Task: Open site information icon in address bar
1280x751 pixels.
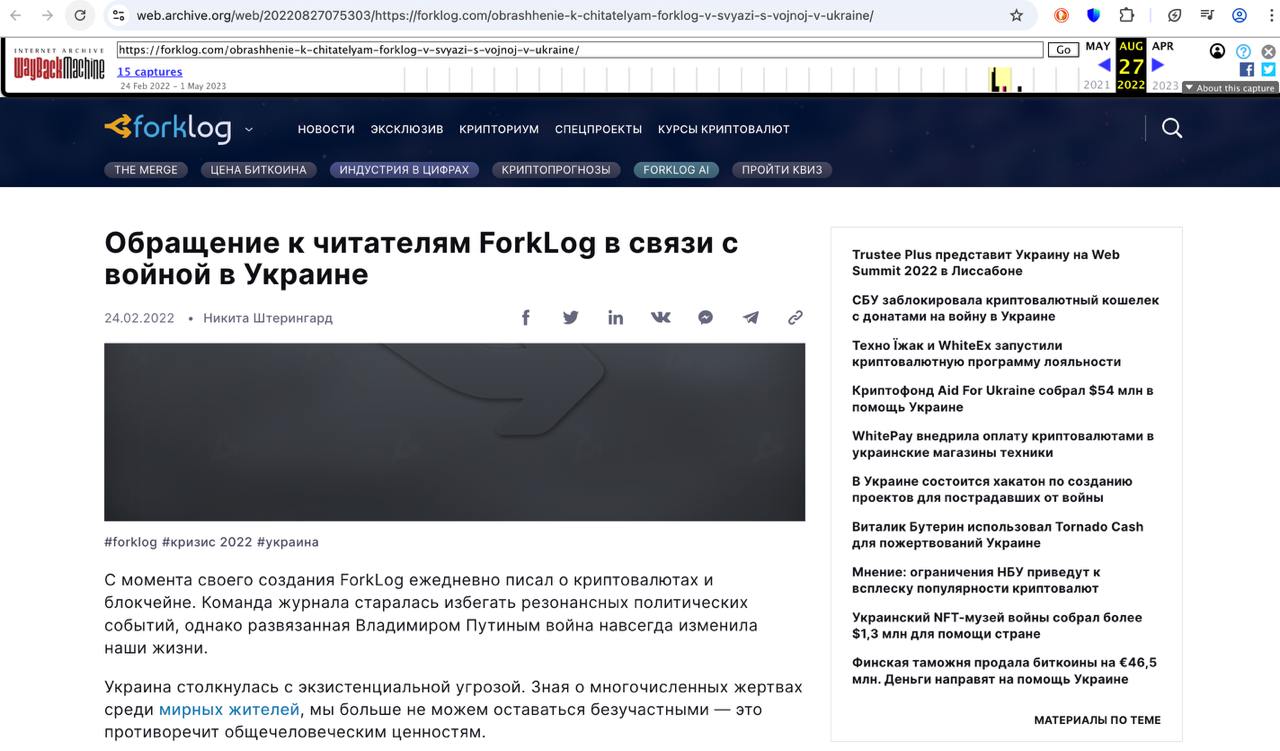Action: tap(118, 15)
